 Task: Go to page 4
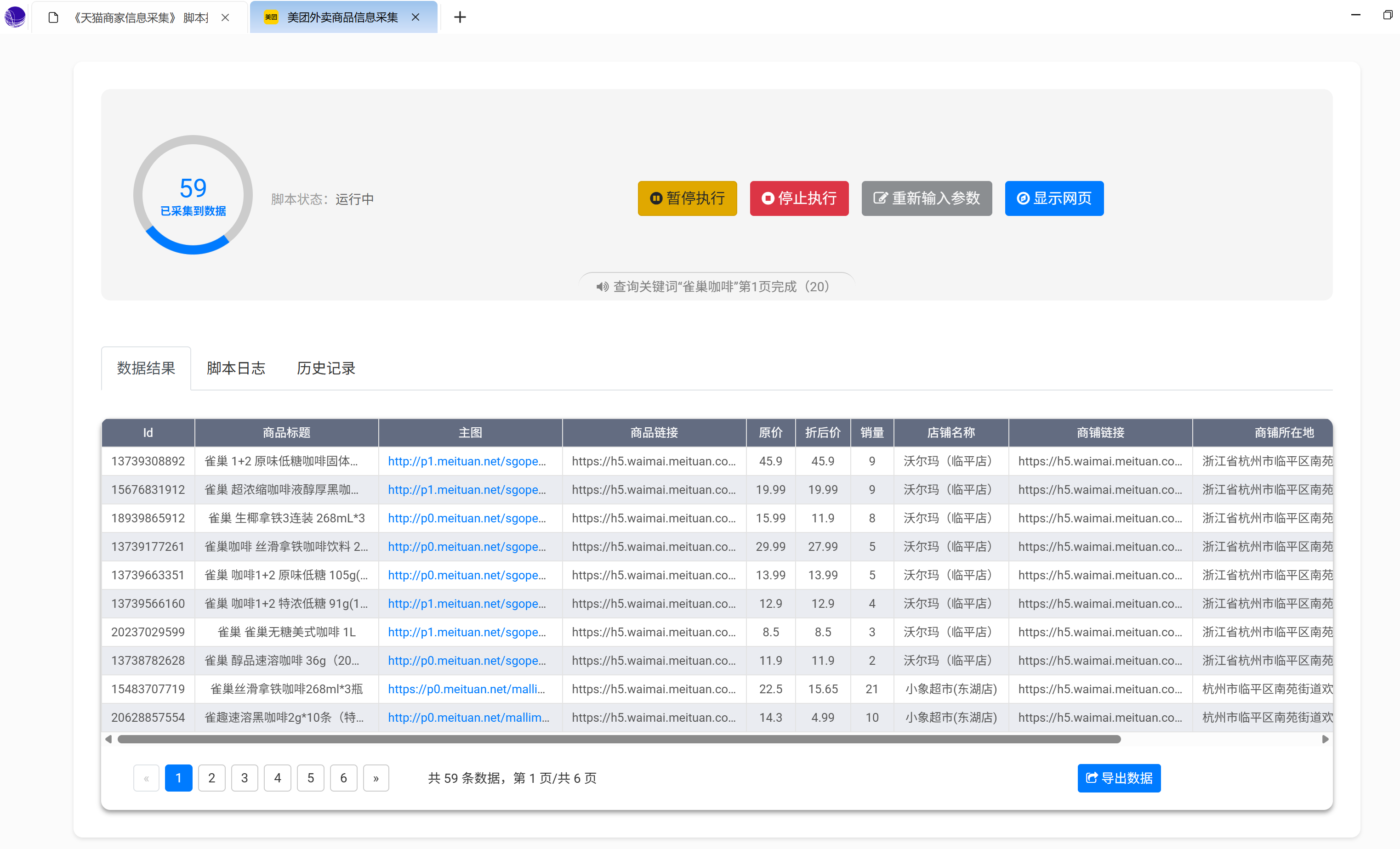click(x=277, y=778)
